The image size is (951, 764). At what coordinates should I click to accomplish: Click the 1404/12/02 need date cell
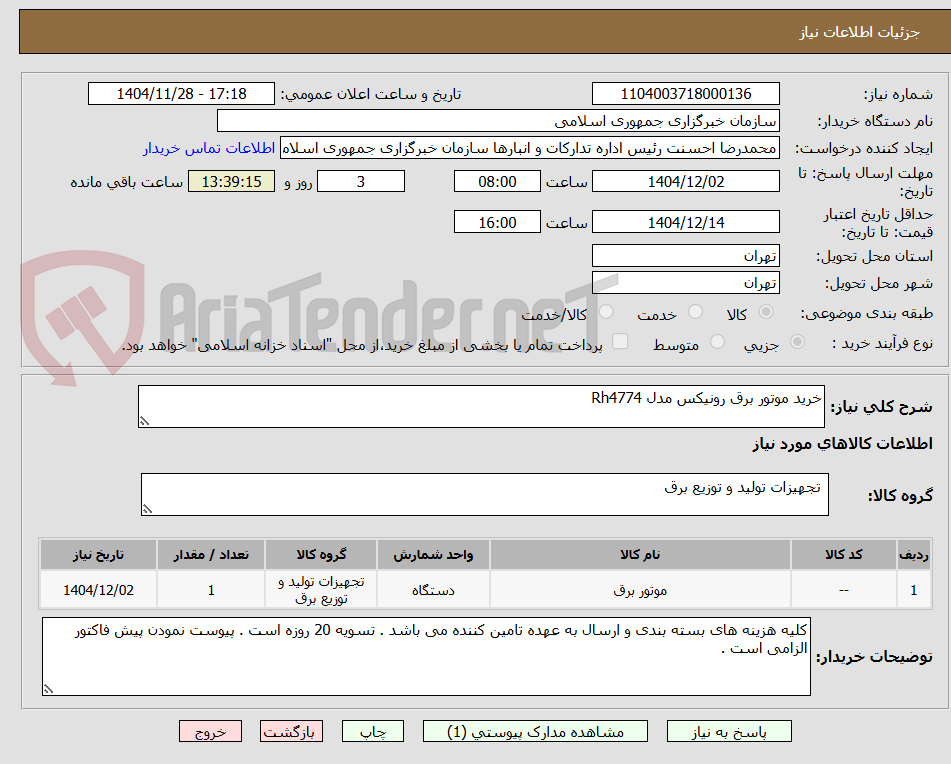(x=98, y=589)
